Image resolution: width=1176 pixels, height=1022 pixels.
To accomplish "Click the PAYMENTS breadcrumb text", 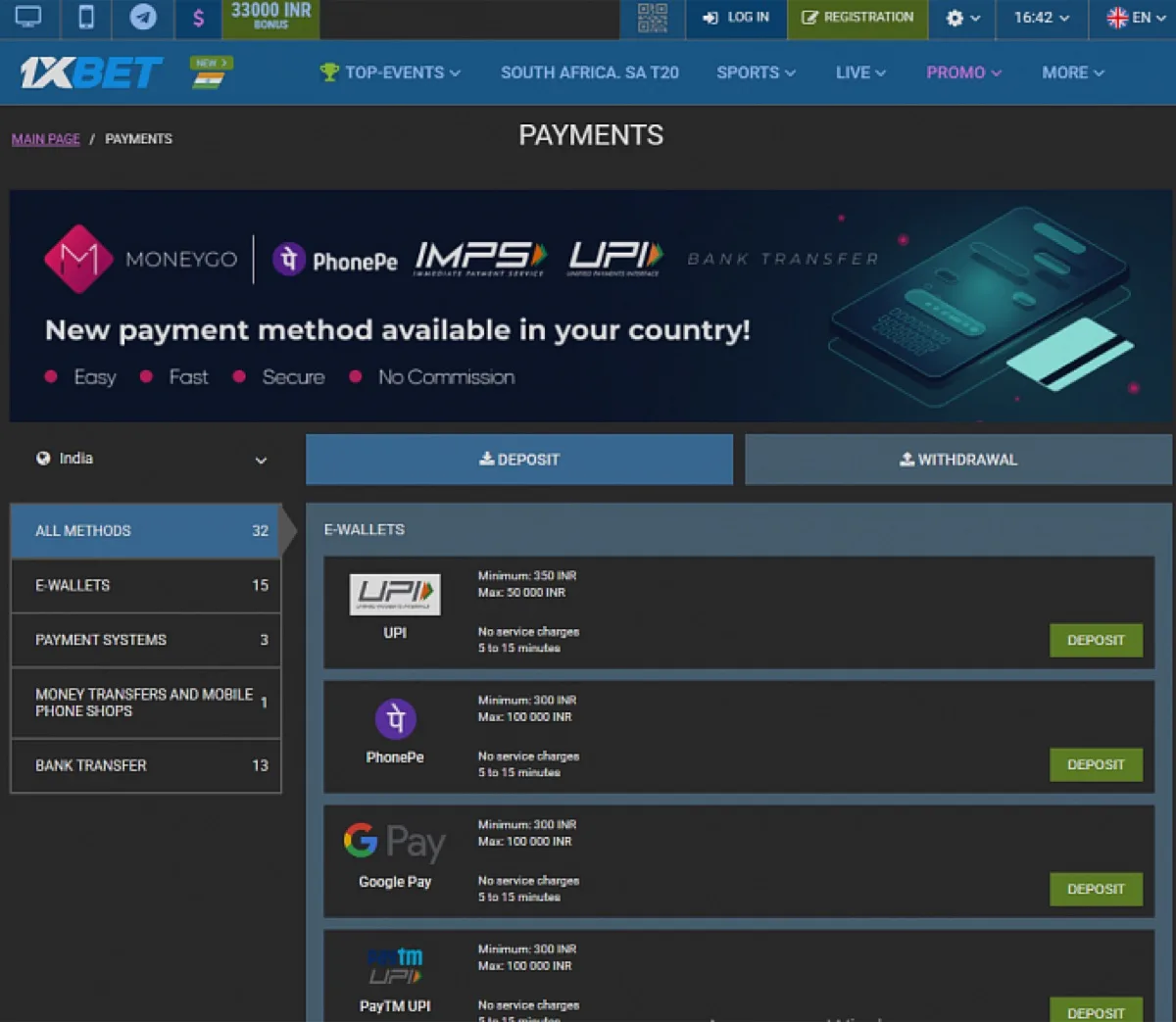I will 138,139.
